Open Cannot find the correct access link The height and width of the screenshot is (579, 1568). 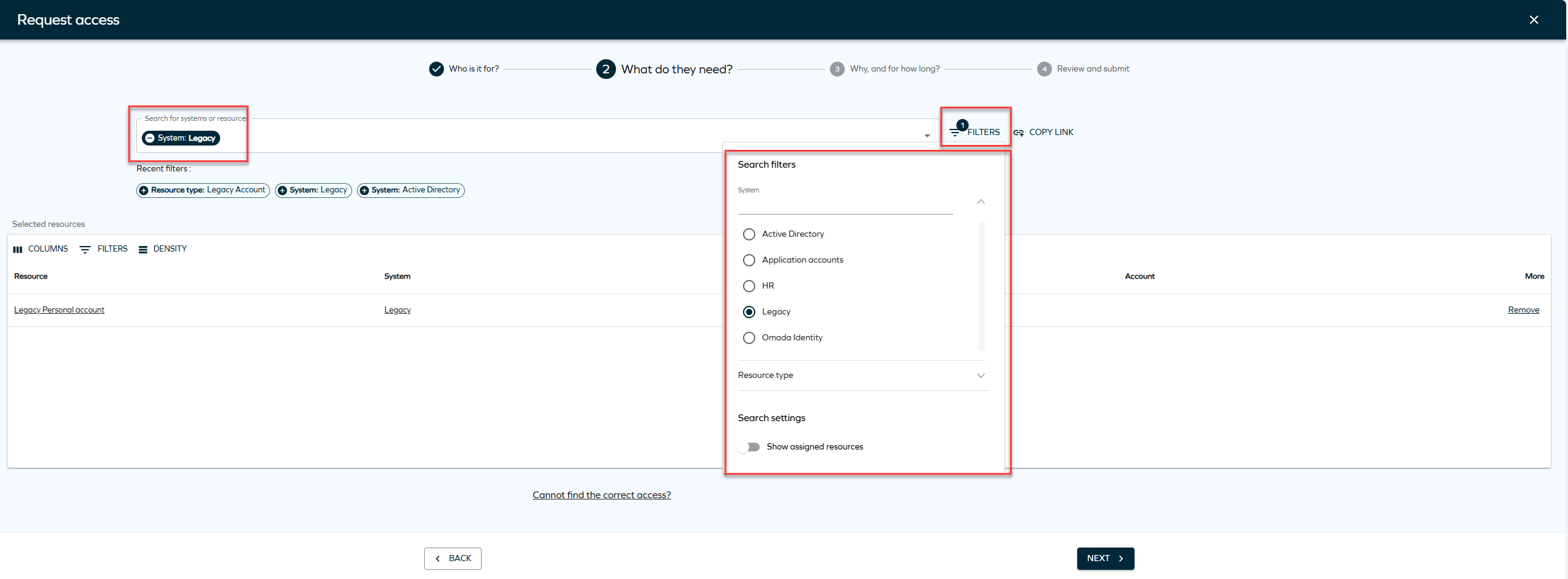[x=601, y=495]
